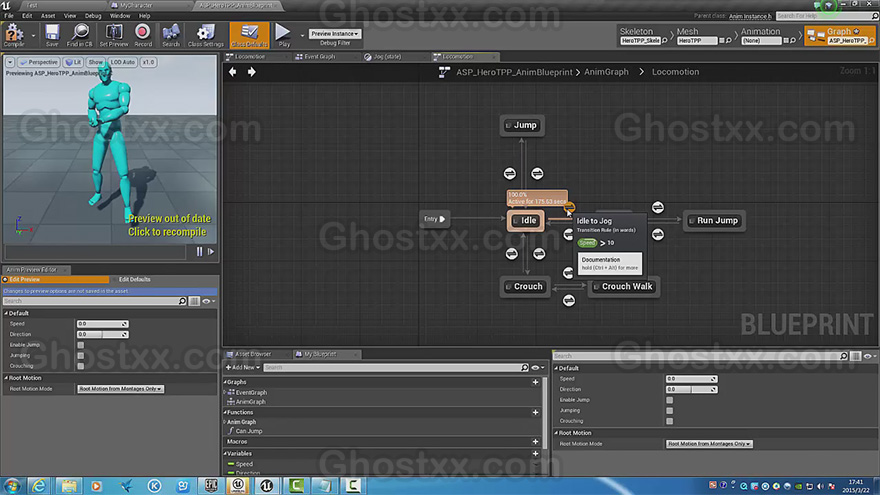Screen dimensions: 880x495
Task: Click the Skeleton asset search icon
Action: pos(664,40)
